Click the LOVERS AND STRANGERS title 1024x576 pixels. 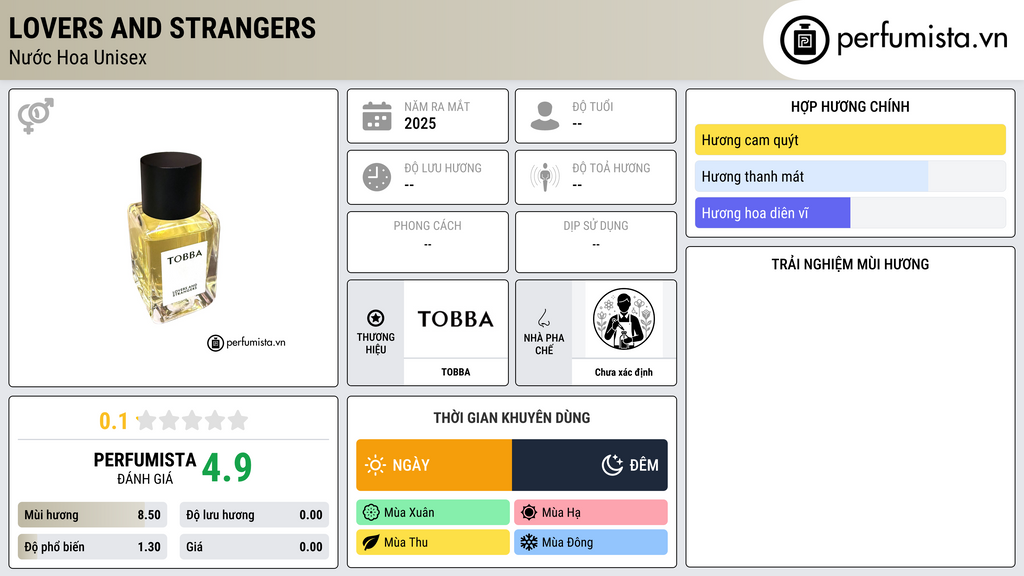tap(162, 28)
